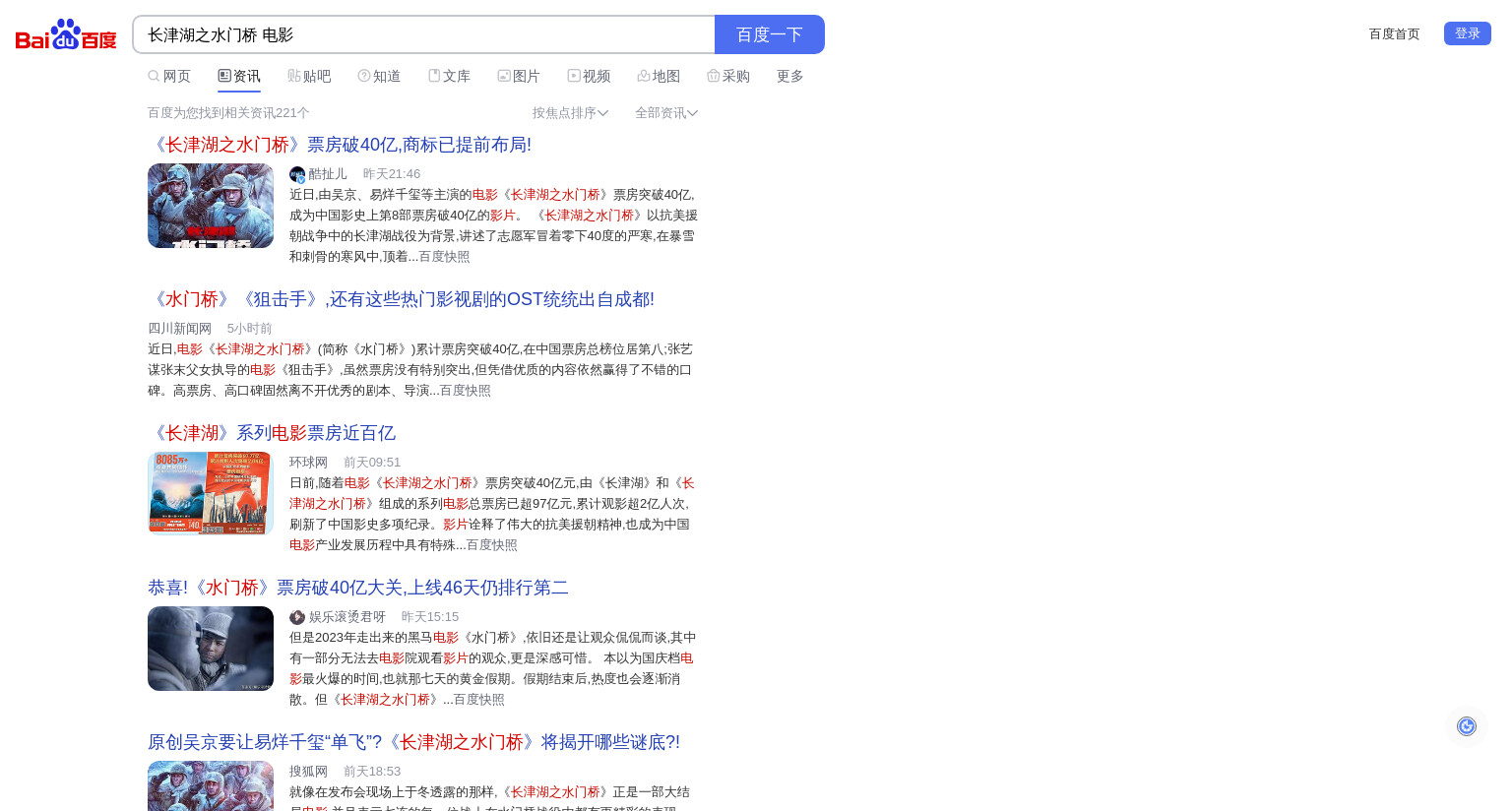Open headline 票房破40亿,商标已提前布局
The height and width of the screenshot is (811, 1512).
click(340, 145)
